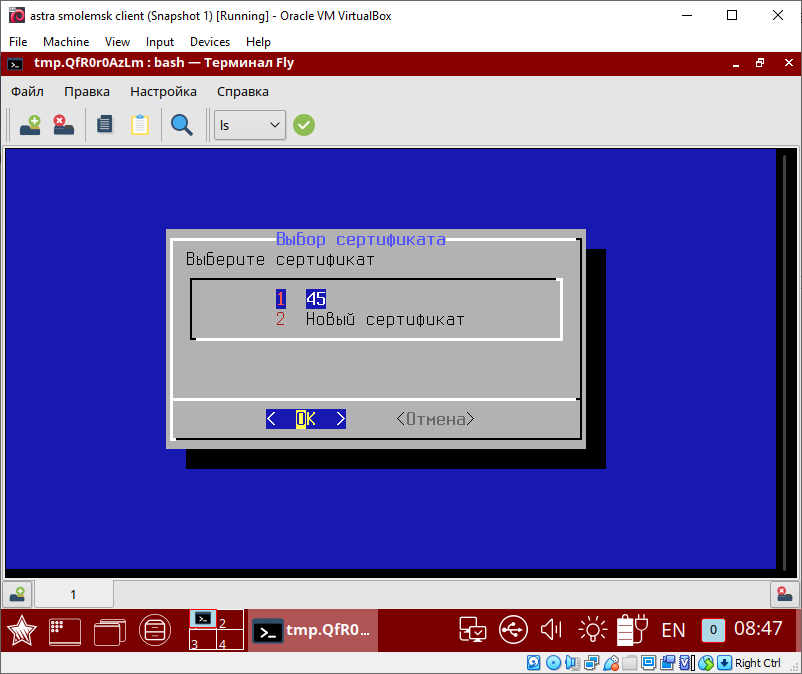Expand the 'ls' command combo box
This screenshot has height=674, width=802.
click(250, 125)
